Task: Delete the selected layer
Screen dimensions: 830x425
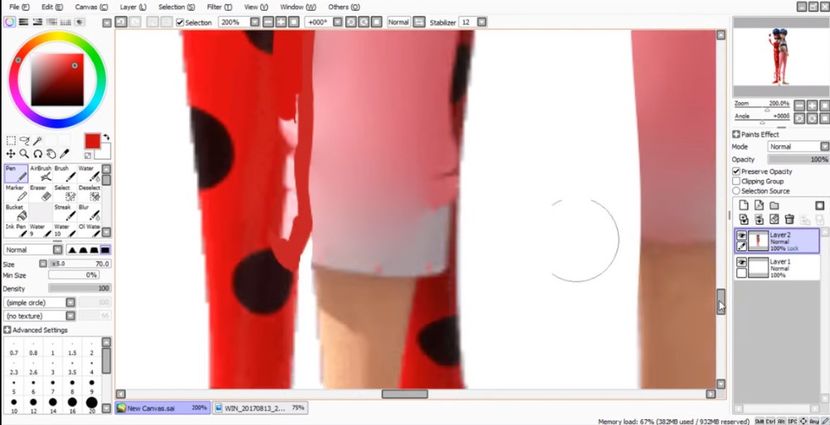Action: 789,219
